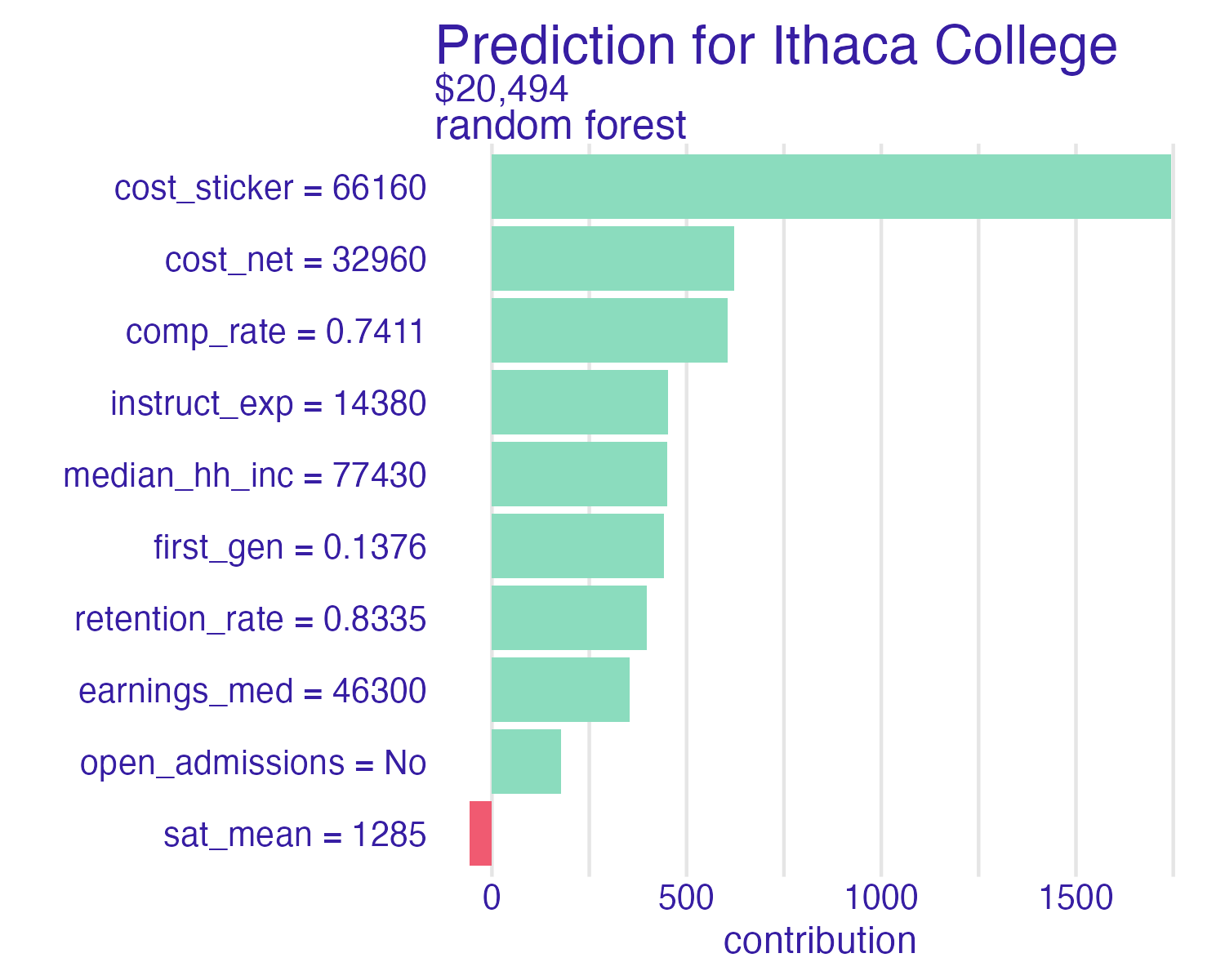Viewport: 1225px width, 980px height.
Task: Select the comp_rate contribution bar
Action: click(x=609, y=331)
